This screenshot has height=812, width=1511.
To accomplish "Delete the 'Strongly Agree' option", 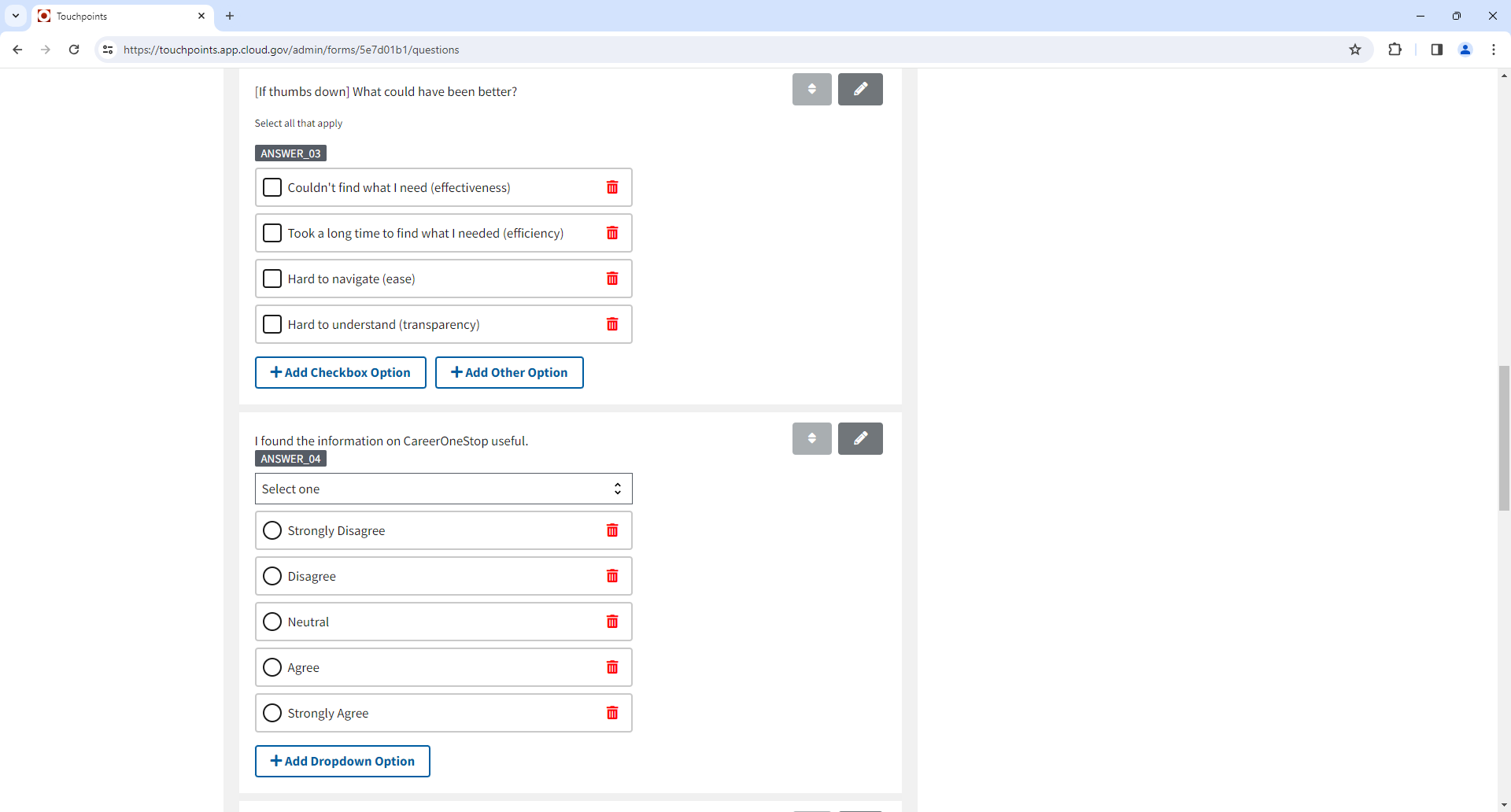I will click(x=612, y=713).
